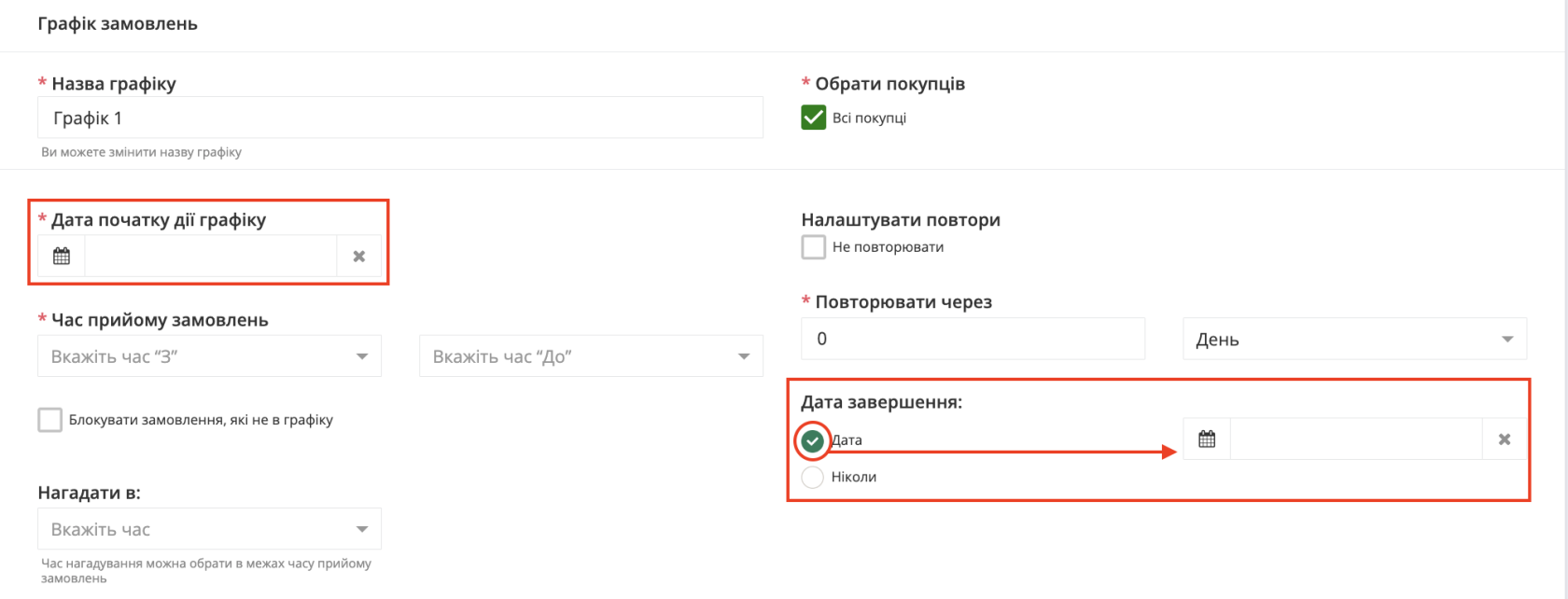Click the 'Час прийому замовлень' label

[160, 320]
